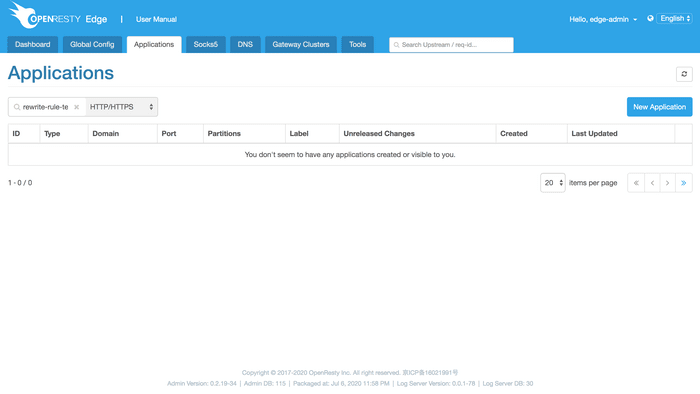
Task: Open the English language selector
Action: click(x=675, y=18)
